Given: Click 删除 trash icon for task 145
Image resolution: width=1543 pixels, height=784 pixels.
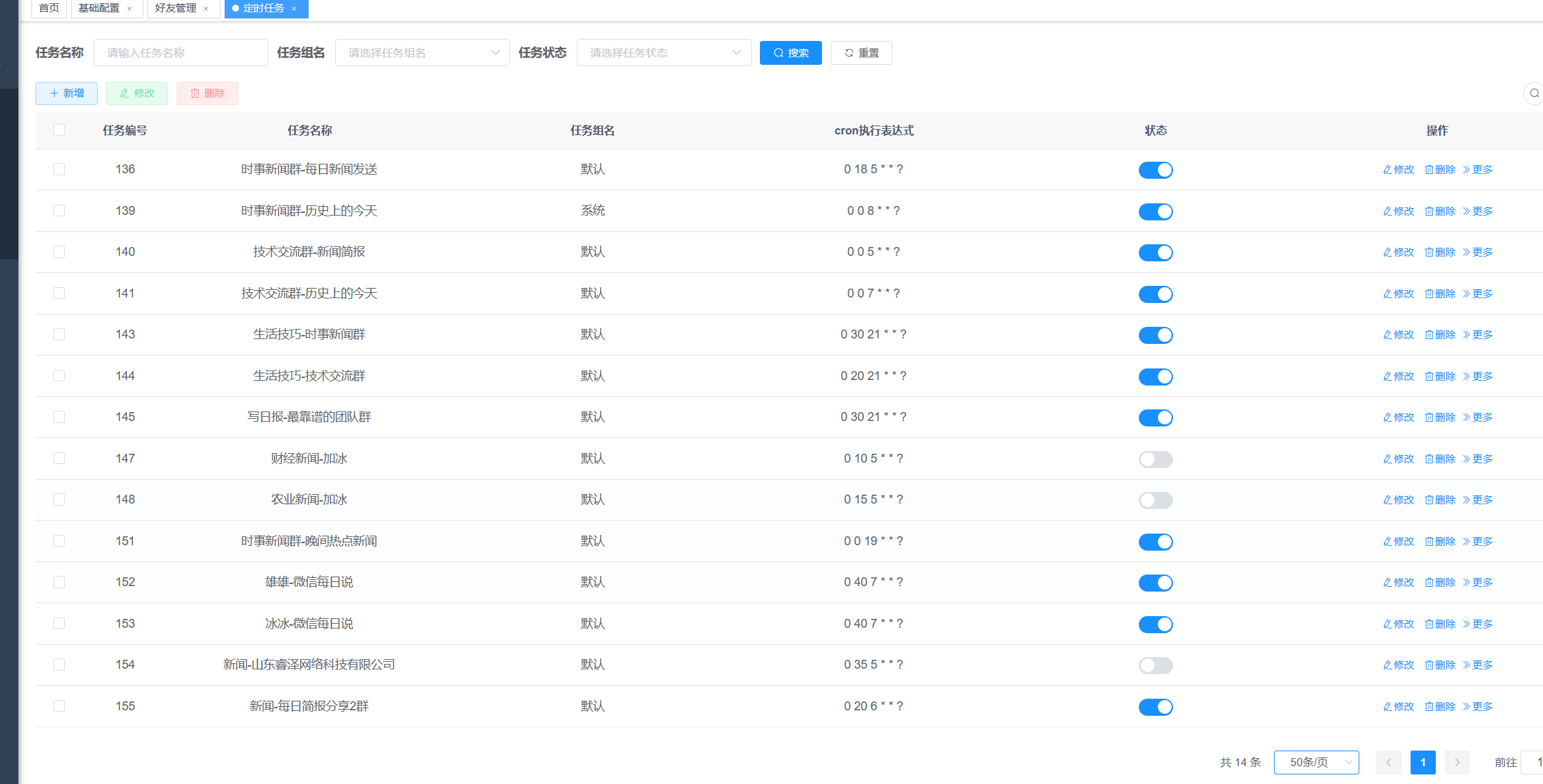Looking at the screenshot, I should click(1440, 417).
